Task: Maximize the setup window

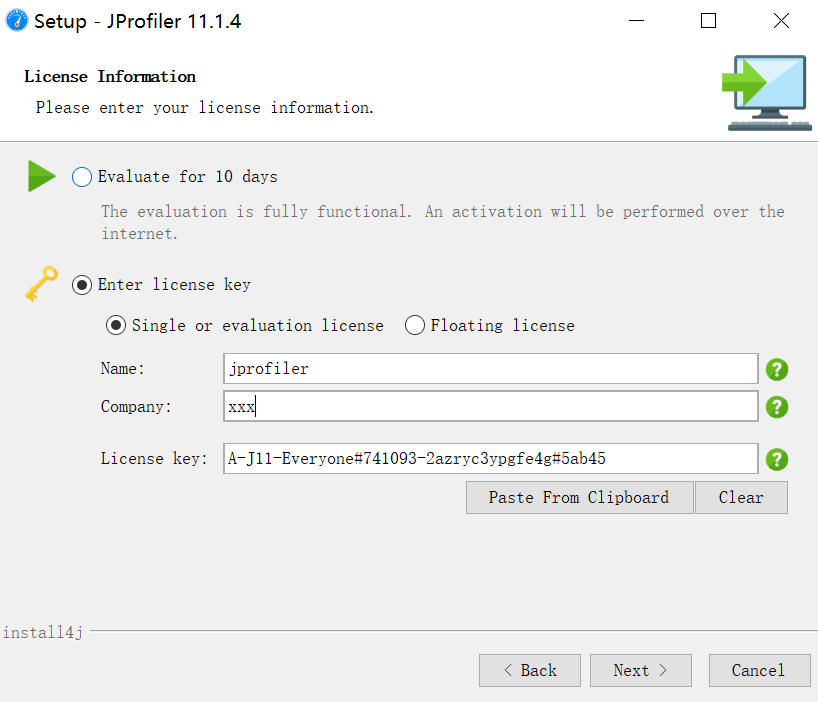Action: tap(708, 21)
